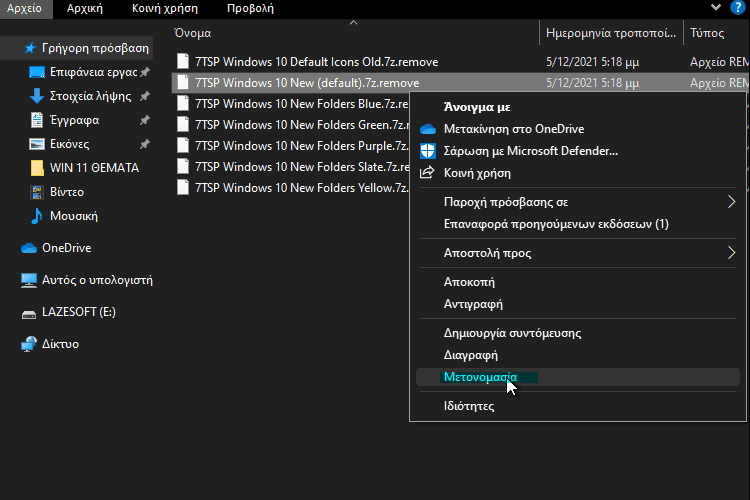Select Αυτός ο υπολογιστής label
Screen dimensions: 750x500
coord(97,280)
